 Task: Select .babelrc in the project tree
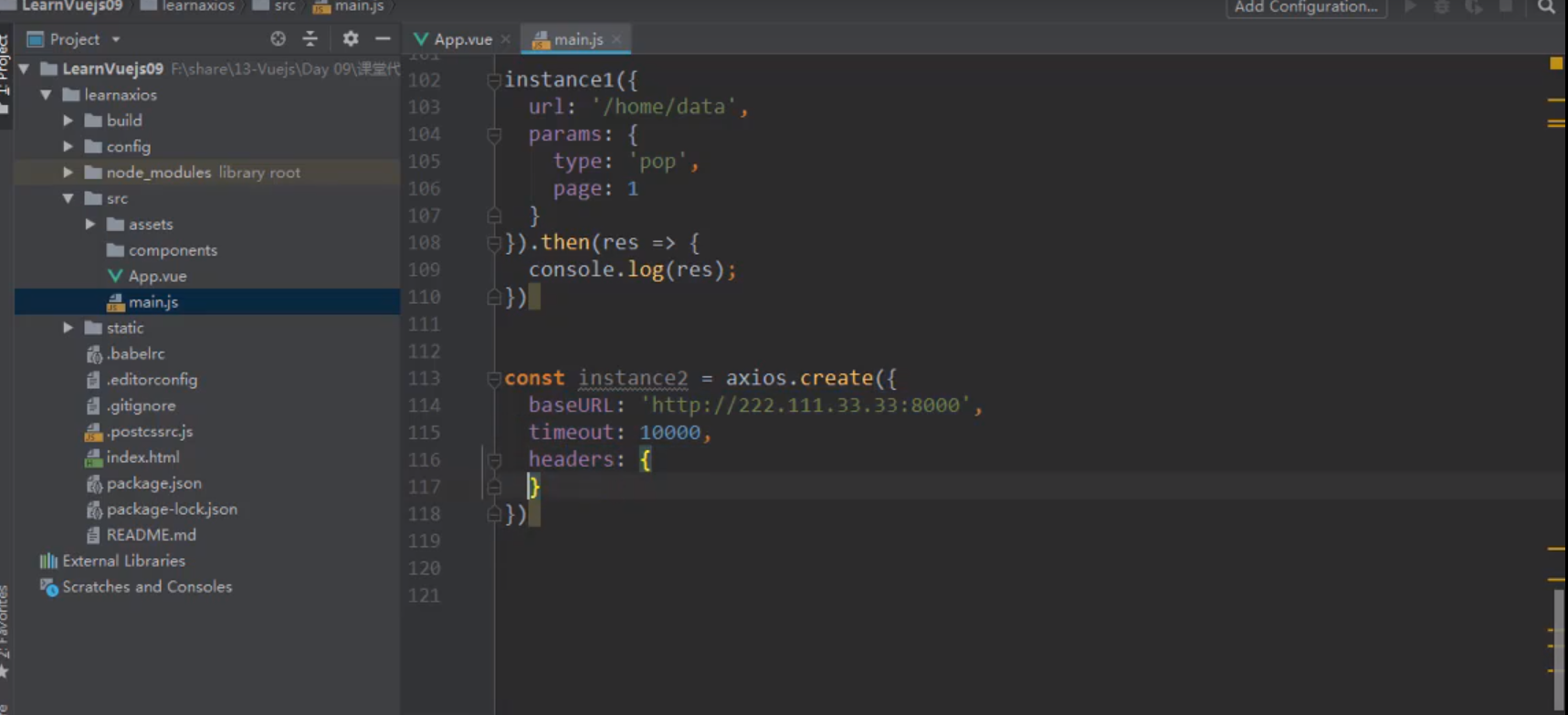pyautogui.click(x=135, y=353)
